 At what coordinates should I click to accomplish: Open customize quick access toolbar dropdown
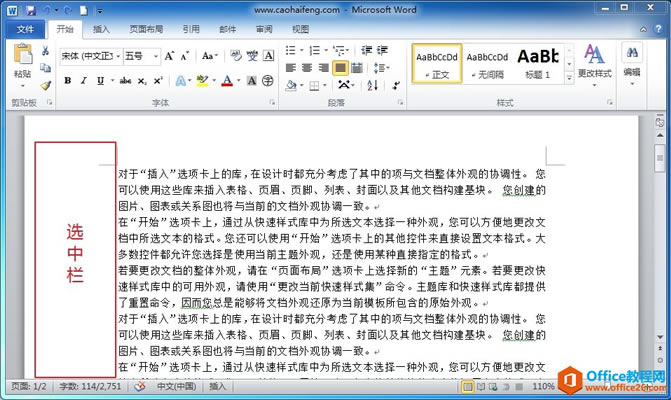tap(100, 11)
